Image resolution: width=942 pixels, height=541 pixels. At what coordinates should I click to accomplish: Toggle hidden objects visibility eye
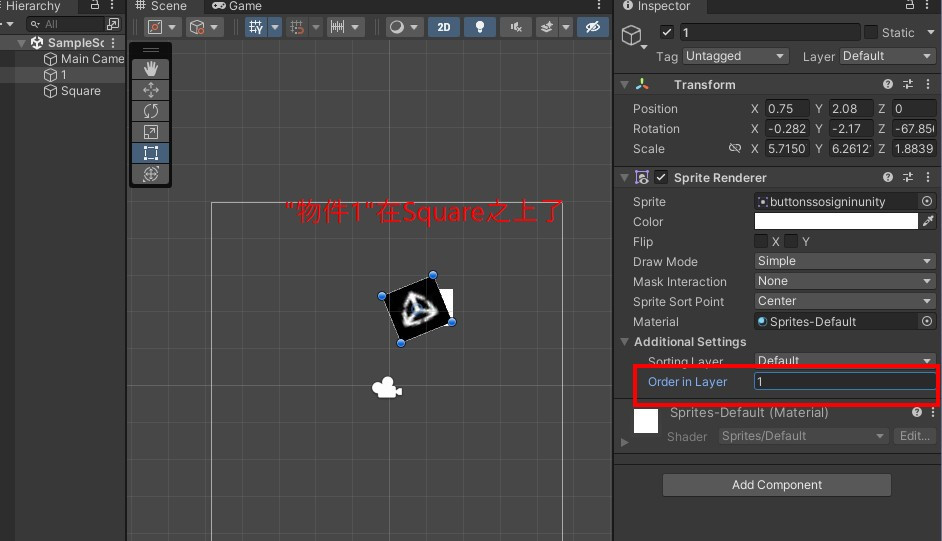[x=592, y=27]
